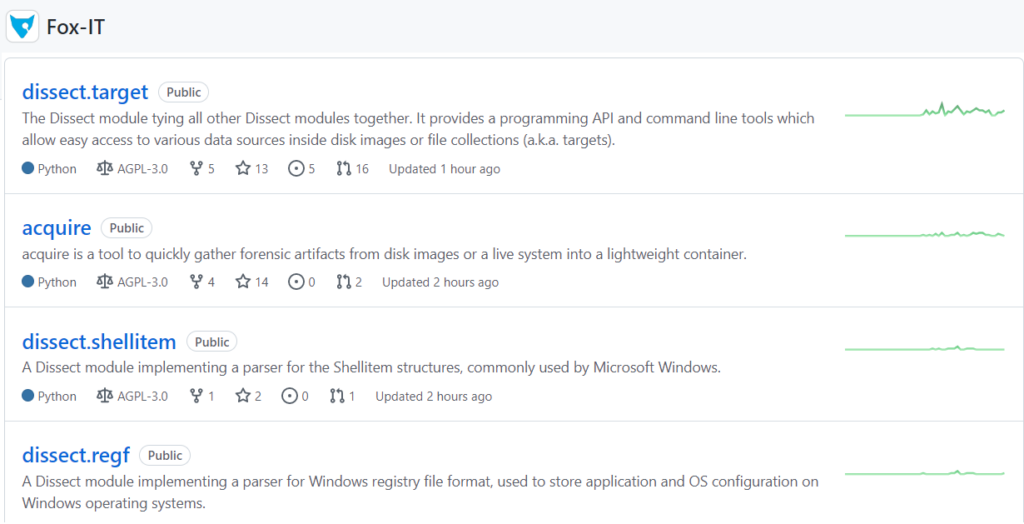Click the fork icon for acquire
The height and width of the screenshot is (524, 1024).
[x=195, y=282]
